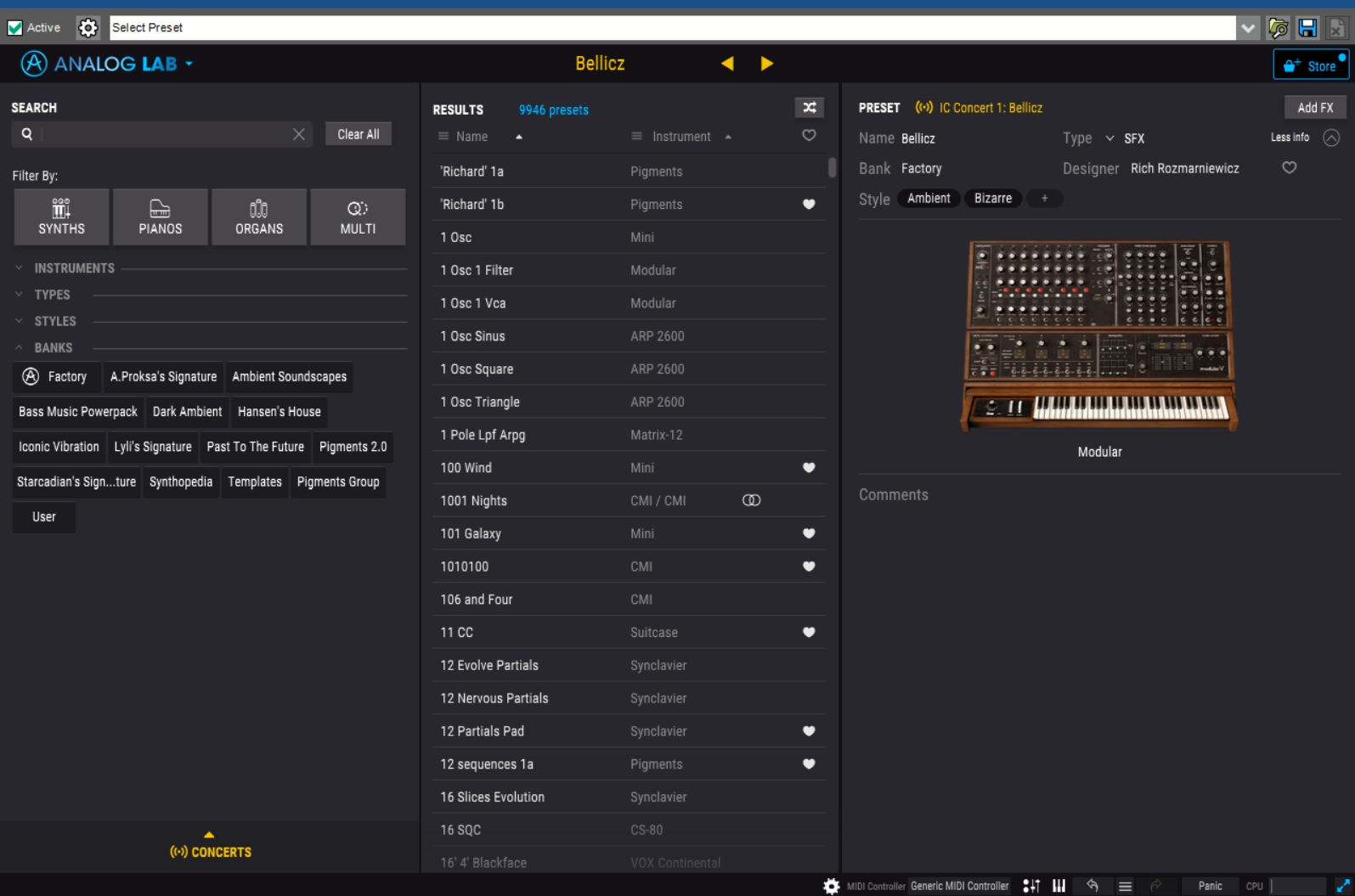Select the 16 Slices Evolution preset
Viewport: 1355px width, 896px height.
pos(630,797)
